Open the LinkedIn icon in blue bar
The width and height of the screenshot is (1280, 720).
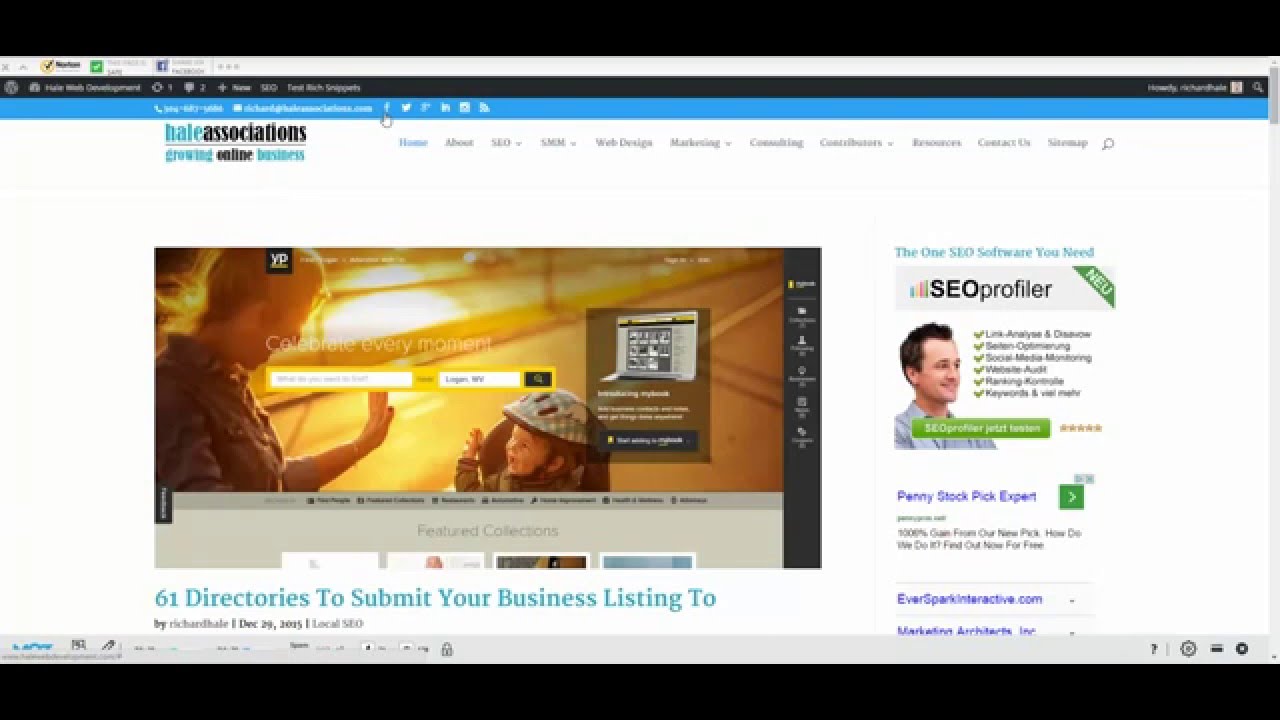(445, 108)
